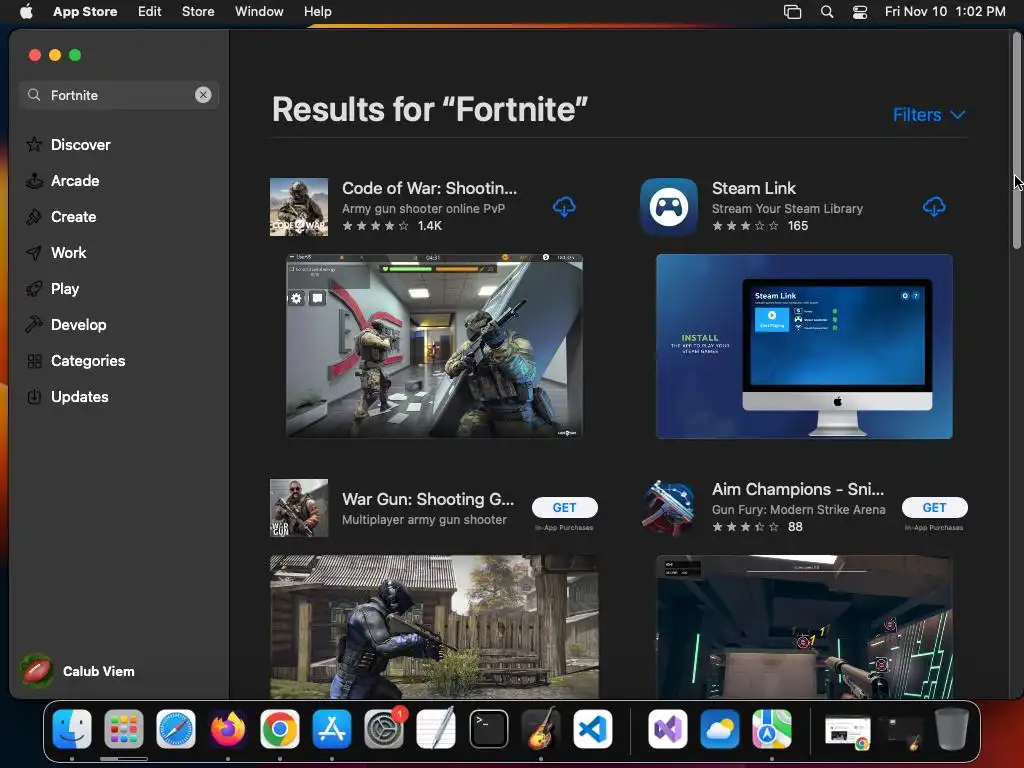
Task: Download Steam Link via cloud icon
Action: (x=934, y=207)
